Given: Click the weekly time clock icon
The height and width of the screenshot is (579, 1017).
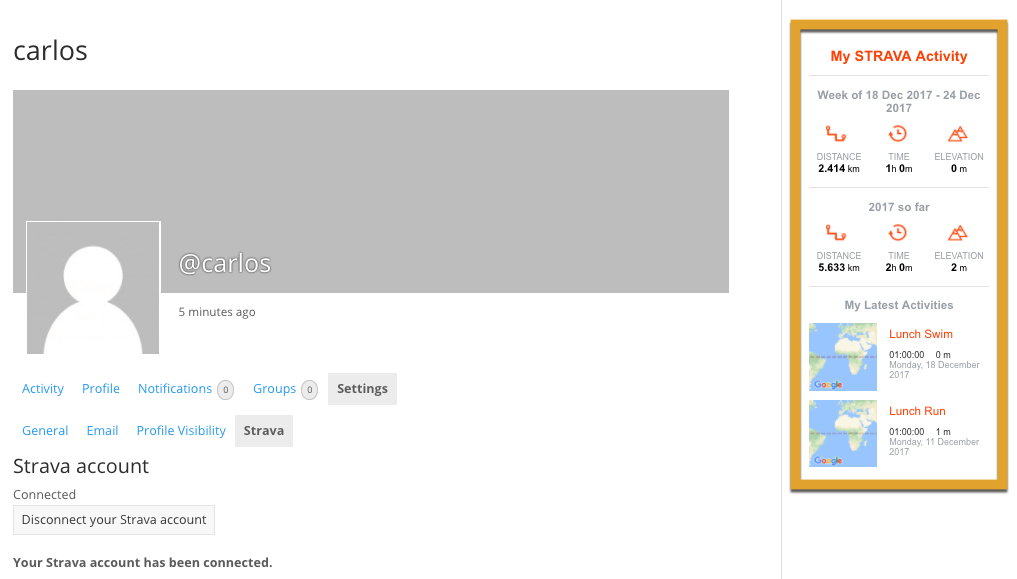Looking at the screenshot, I should click(x=898, y=134).
